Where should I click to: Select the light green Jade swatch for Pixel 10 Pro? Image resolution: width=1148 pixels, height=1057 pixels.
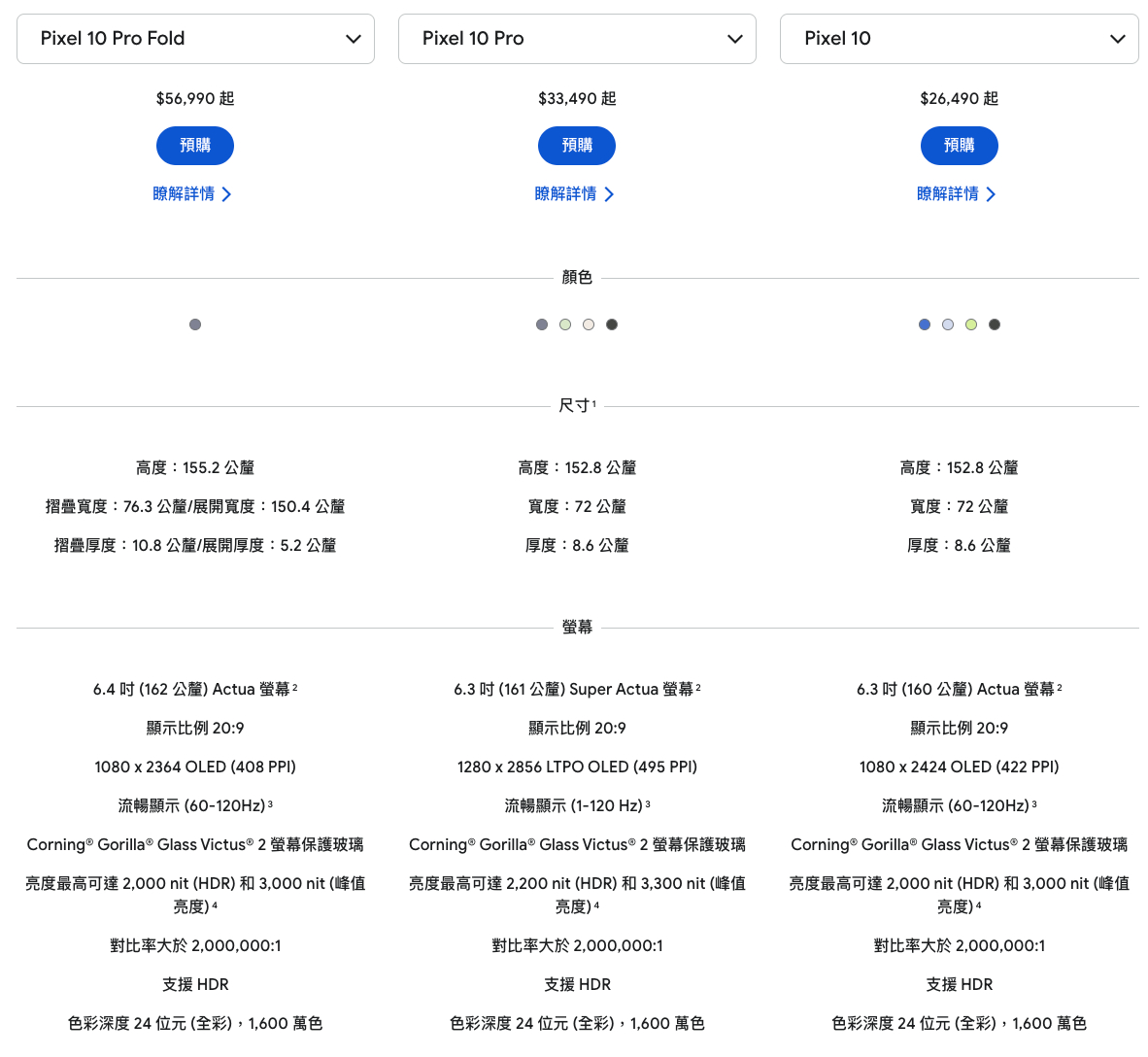(x=565, y=324)
